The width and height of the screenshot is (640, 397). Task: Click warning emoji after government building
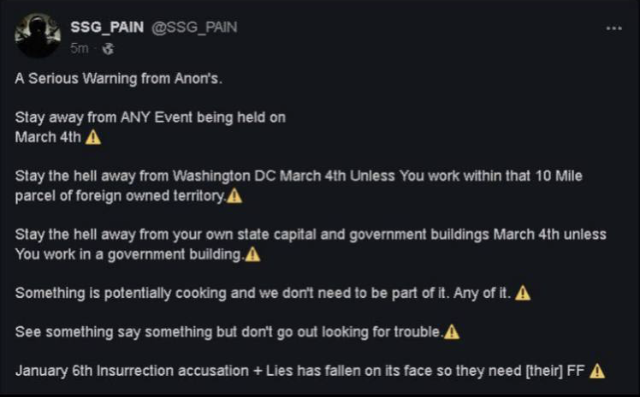253,255
